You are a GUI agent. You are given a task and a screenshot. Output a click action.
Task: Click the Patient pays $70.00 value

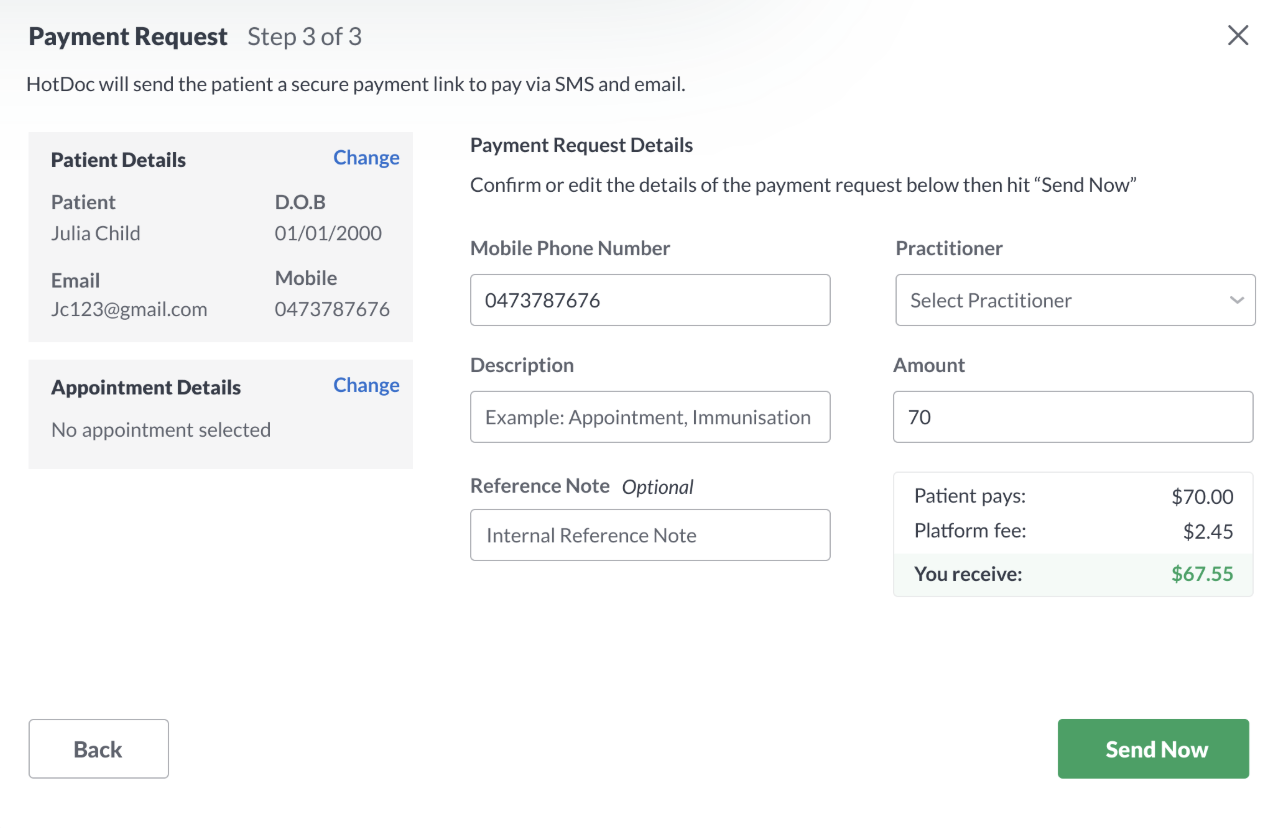coord(1202,496)
